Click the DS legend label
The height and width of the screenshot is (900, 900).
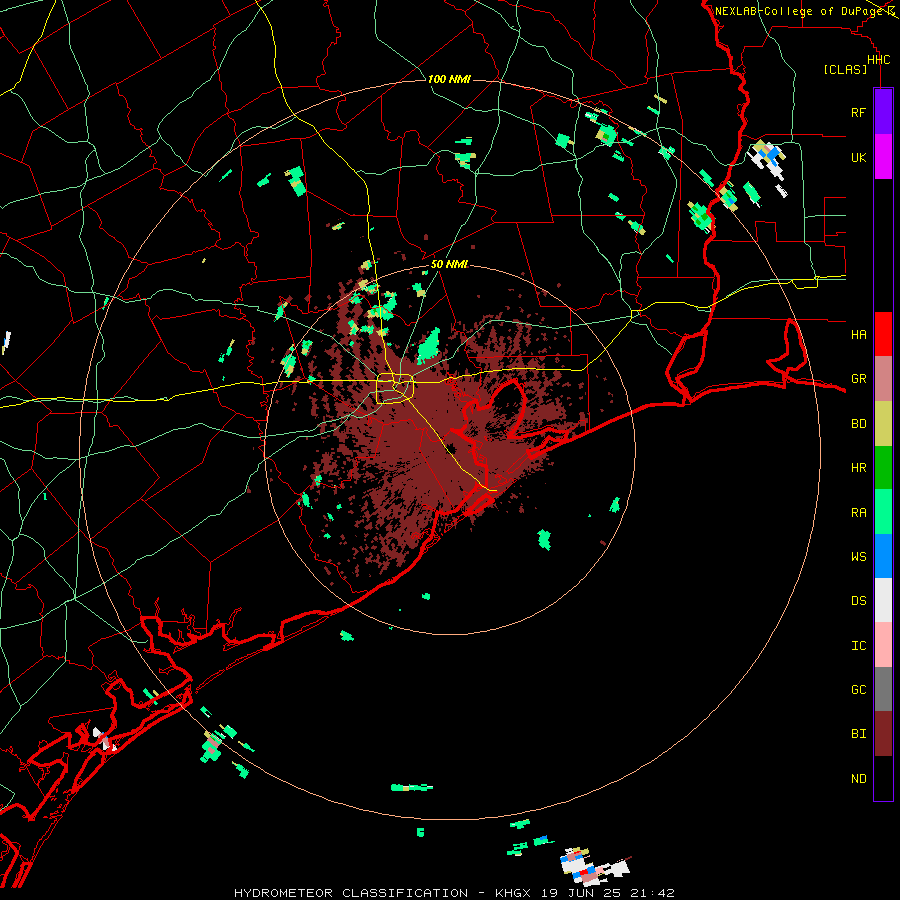coord(858,601)
